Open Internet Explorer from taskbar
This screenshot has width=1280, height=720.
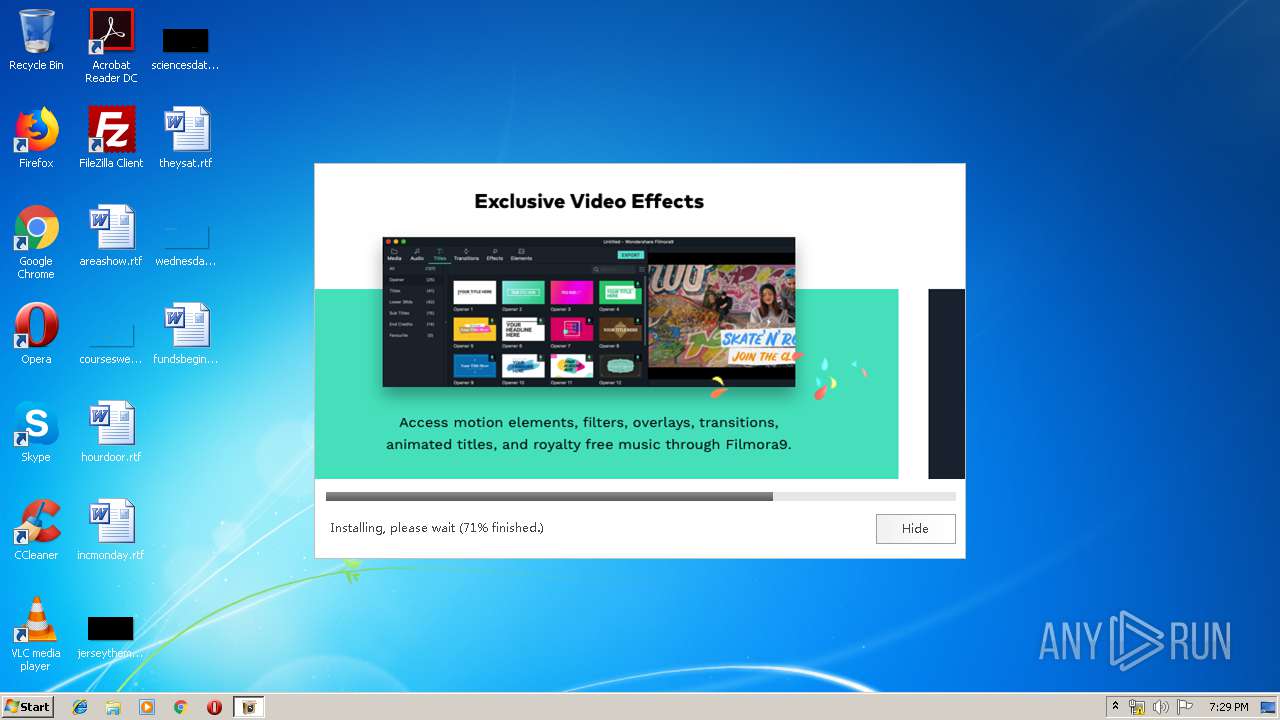[x=80, y=707]
